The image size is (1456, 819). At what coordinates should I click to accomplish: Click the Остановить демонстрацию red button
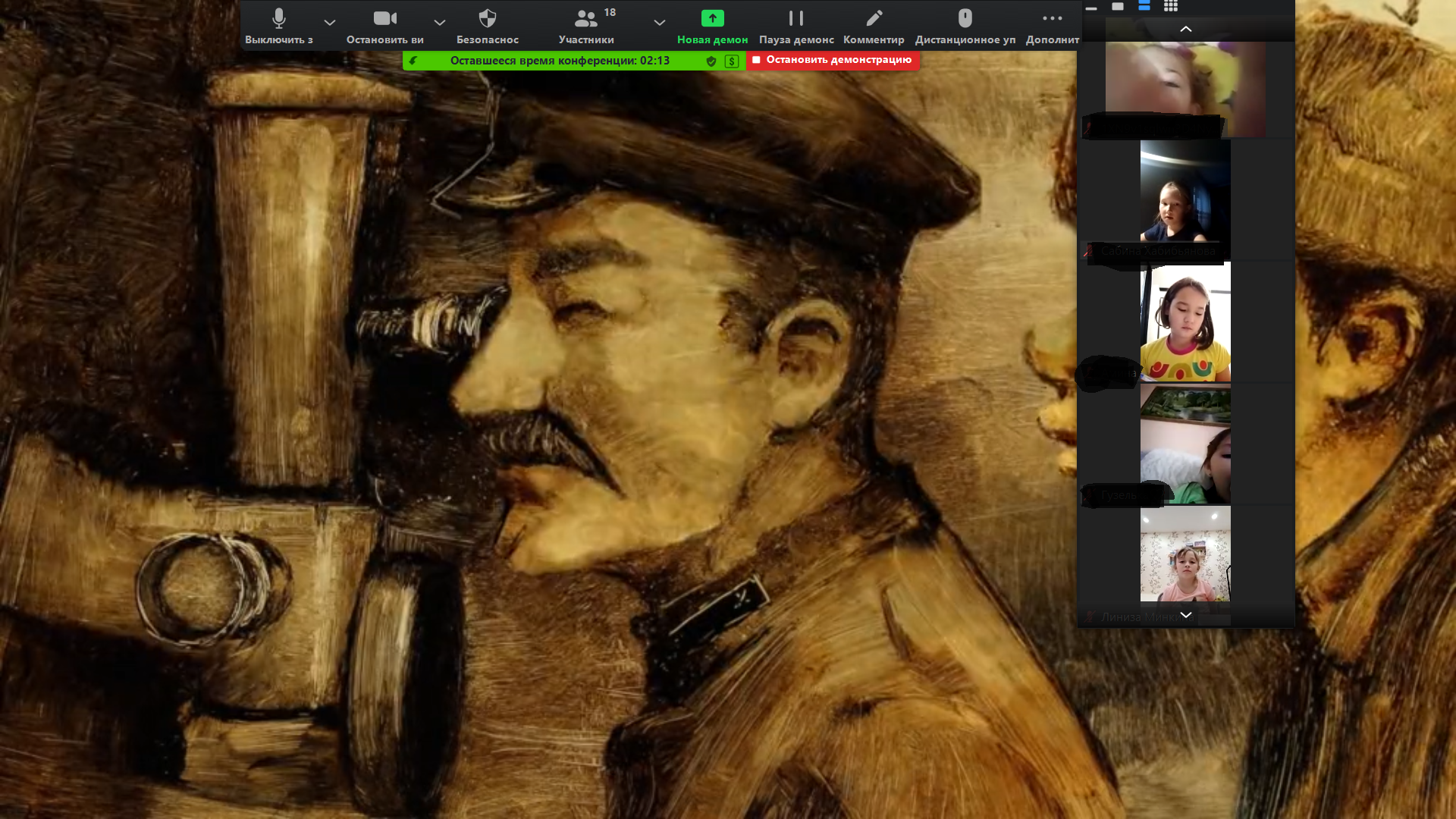click(833, 60)
